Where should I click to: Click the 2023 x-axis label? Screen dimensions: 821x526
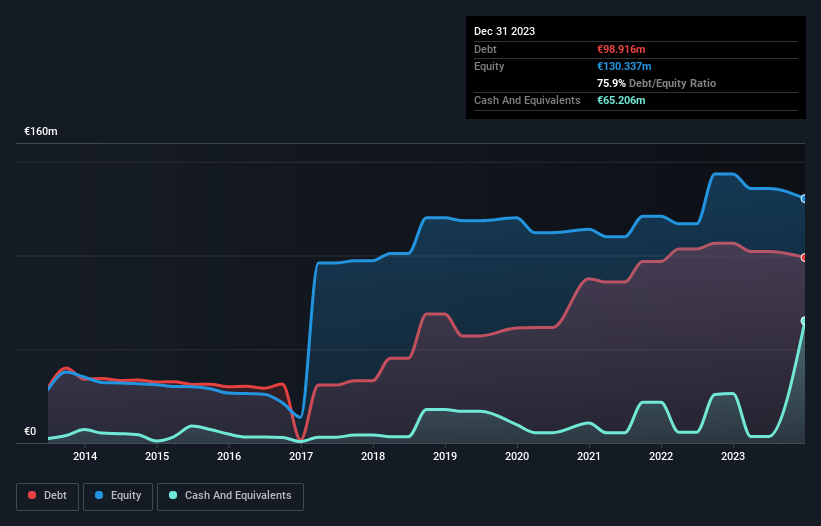[733, 456]
